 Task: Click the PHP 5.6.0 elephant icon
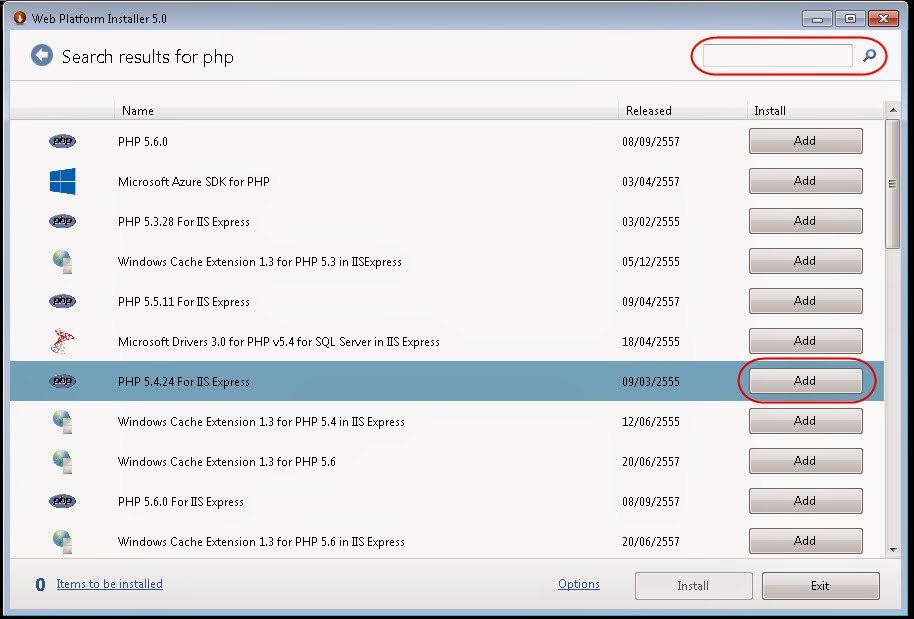(x=62, y=141)
